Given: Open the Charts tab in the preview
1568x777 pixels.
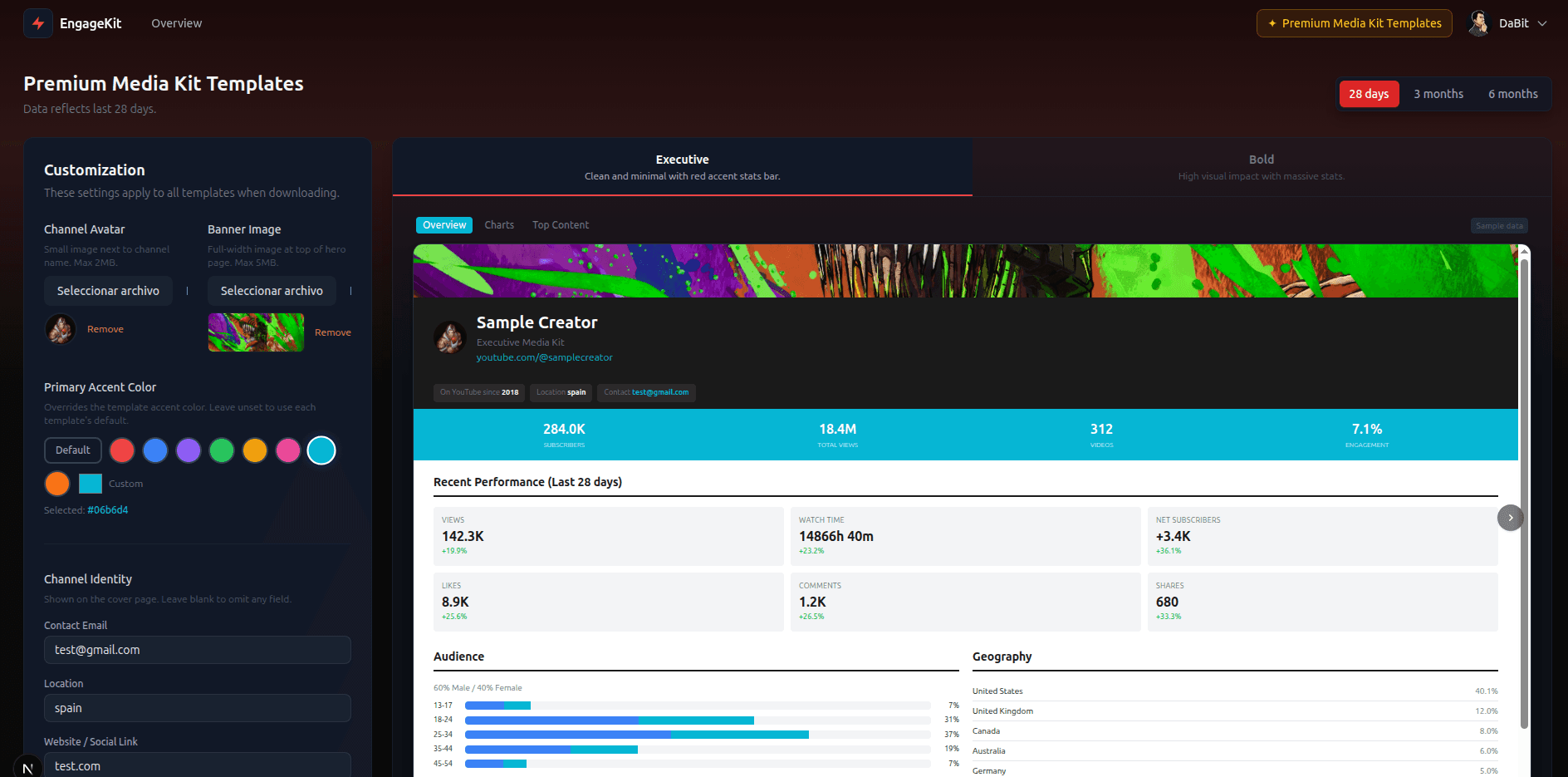Looking at the screenshot, I should [499, 224].
